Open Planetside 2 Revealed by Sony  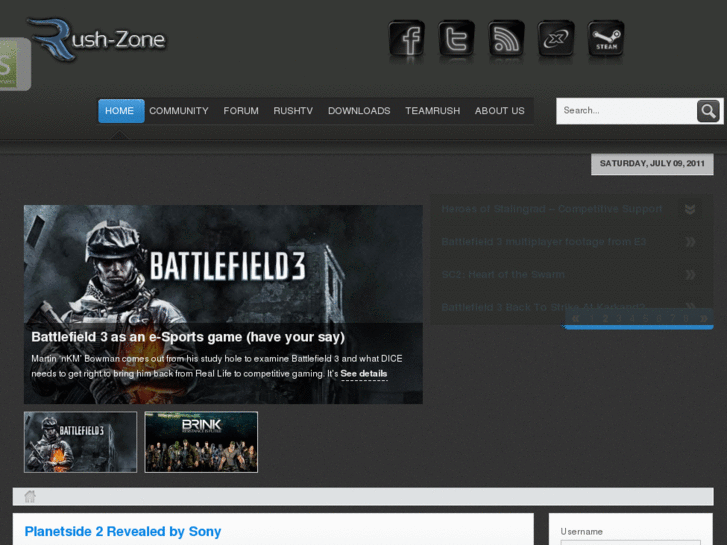[123, 532]
